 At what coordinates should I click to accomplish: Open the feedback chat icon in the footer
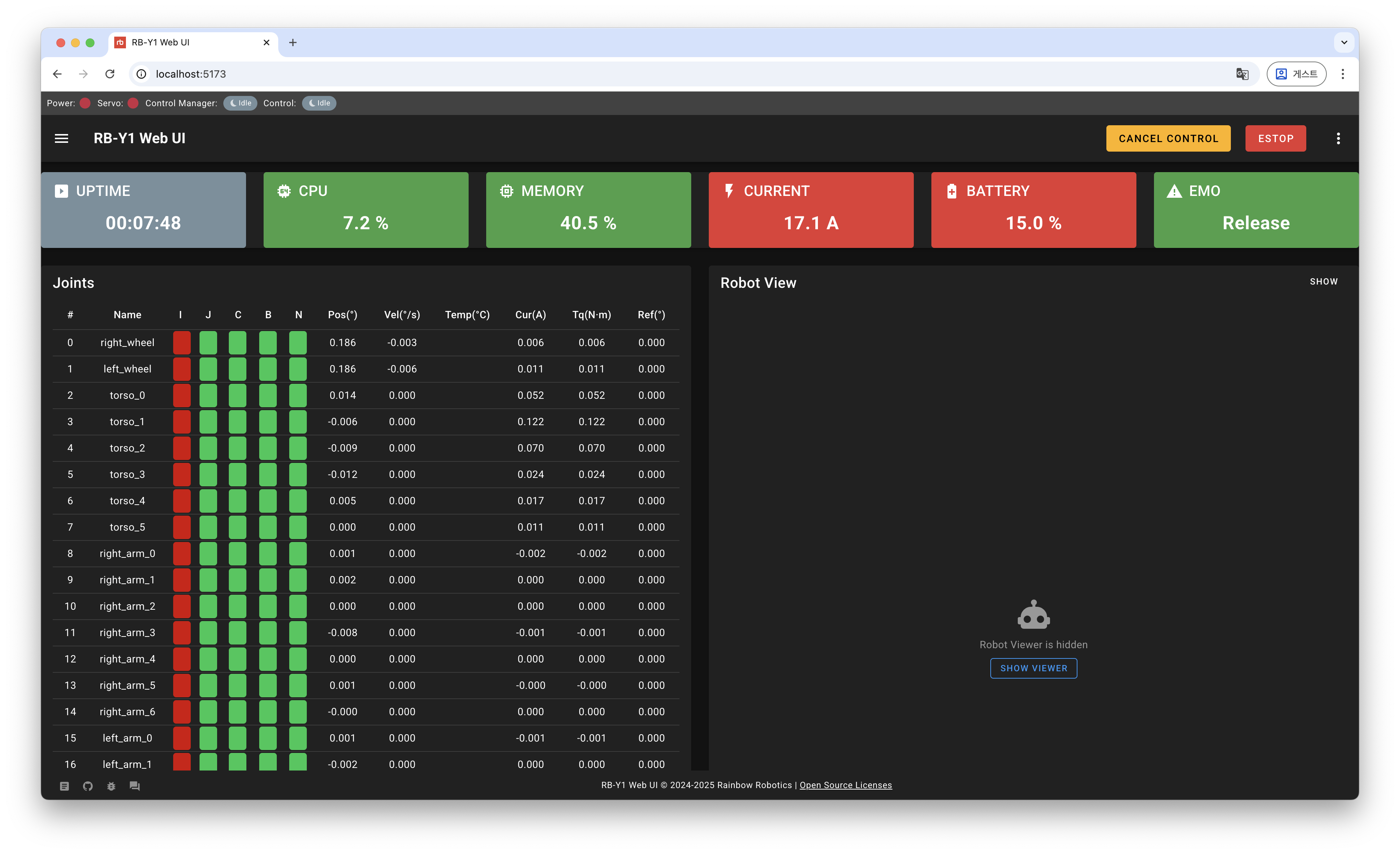(135, 786)
